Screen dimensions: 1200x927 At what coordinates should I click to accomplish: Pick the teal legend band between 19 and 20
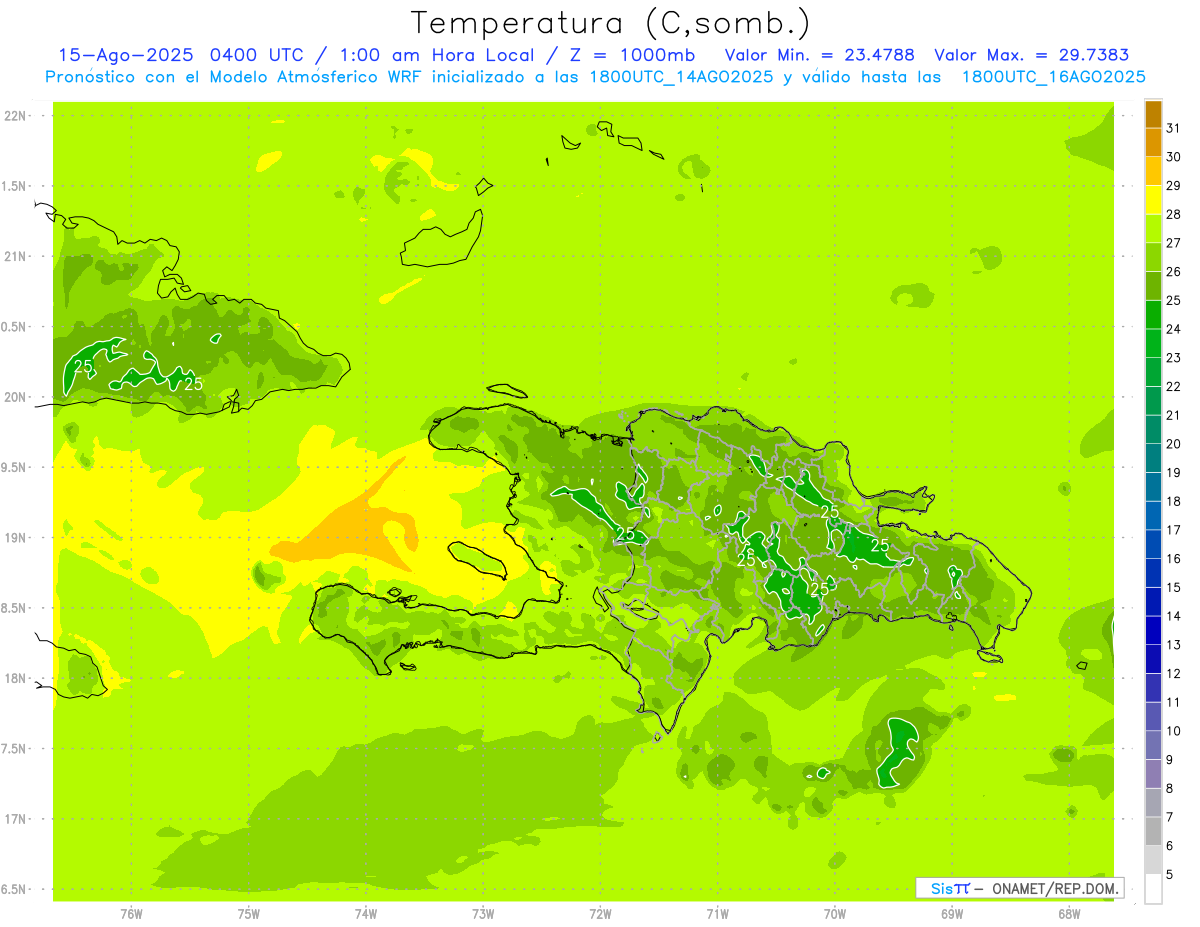point(1153,458)
